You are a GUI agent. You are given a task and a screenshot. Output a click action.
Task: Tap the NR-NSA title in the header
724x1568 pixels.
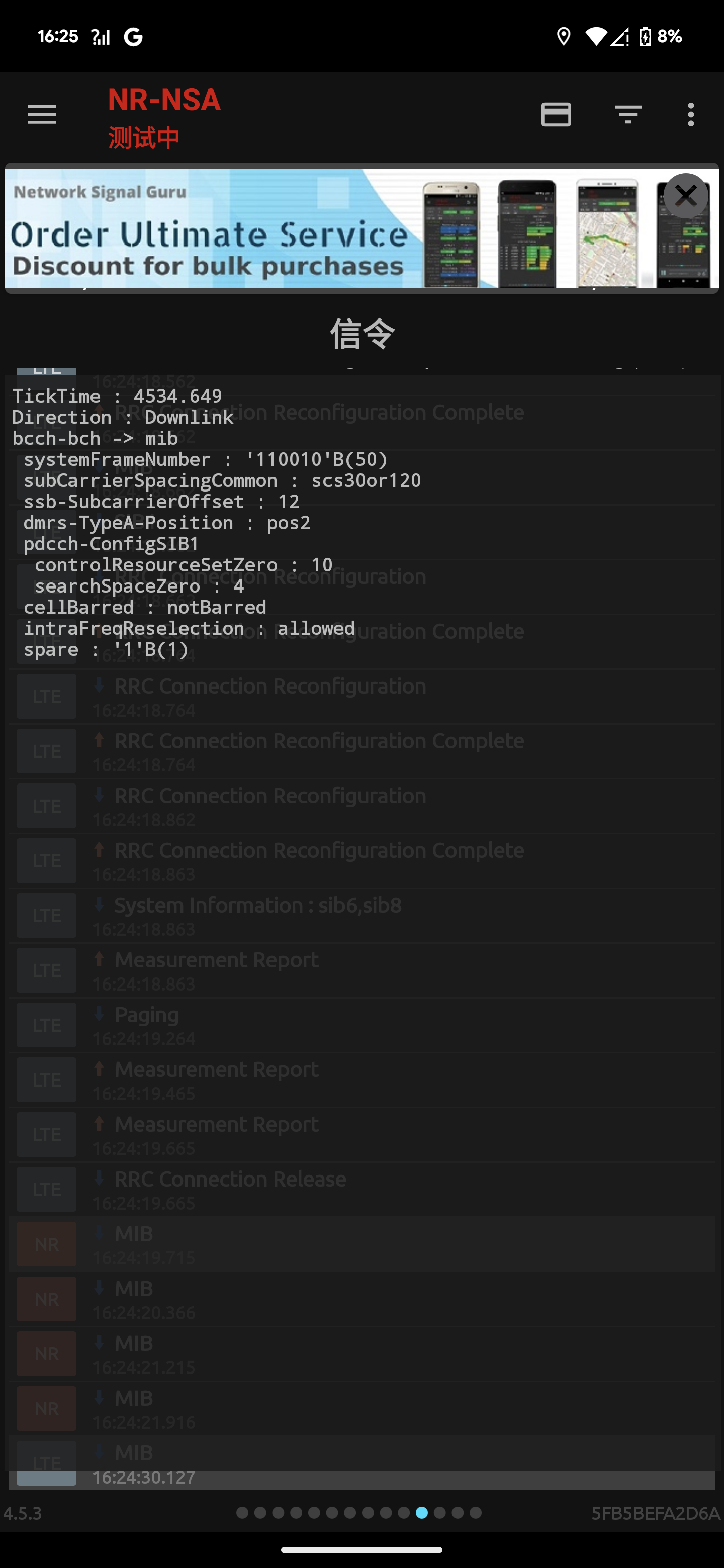pos(164,101)
